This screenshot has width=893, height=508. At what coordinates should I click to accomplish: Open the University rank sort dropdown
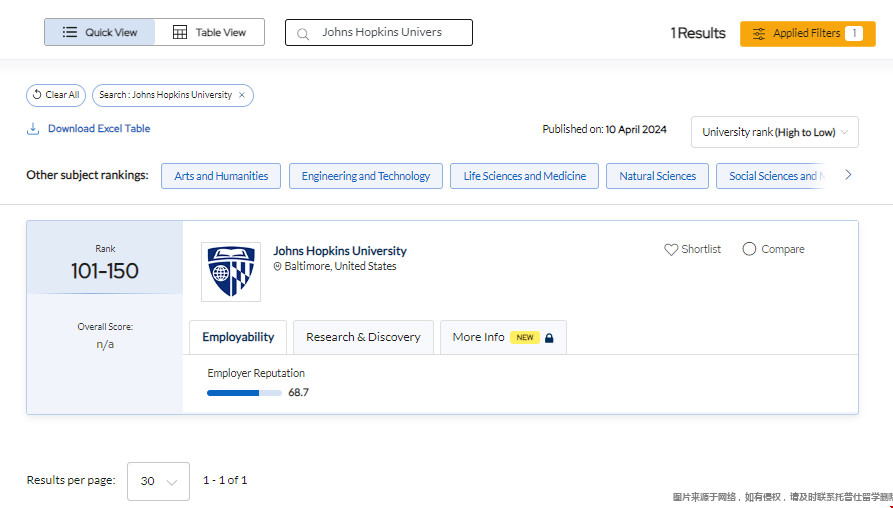(x=775, y=132)
